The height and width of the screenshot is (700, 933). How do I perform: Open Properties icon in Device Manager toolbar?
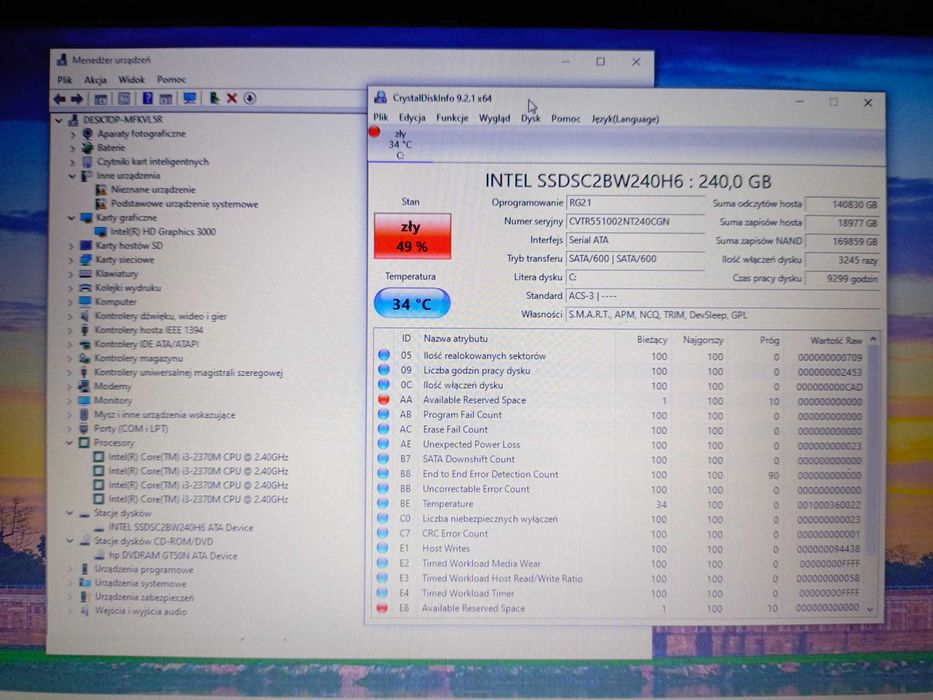tap(124, 99)
